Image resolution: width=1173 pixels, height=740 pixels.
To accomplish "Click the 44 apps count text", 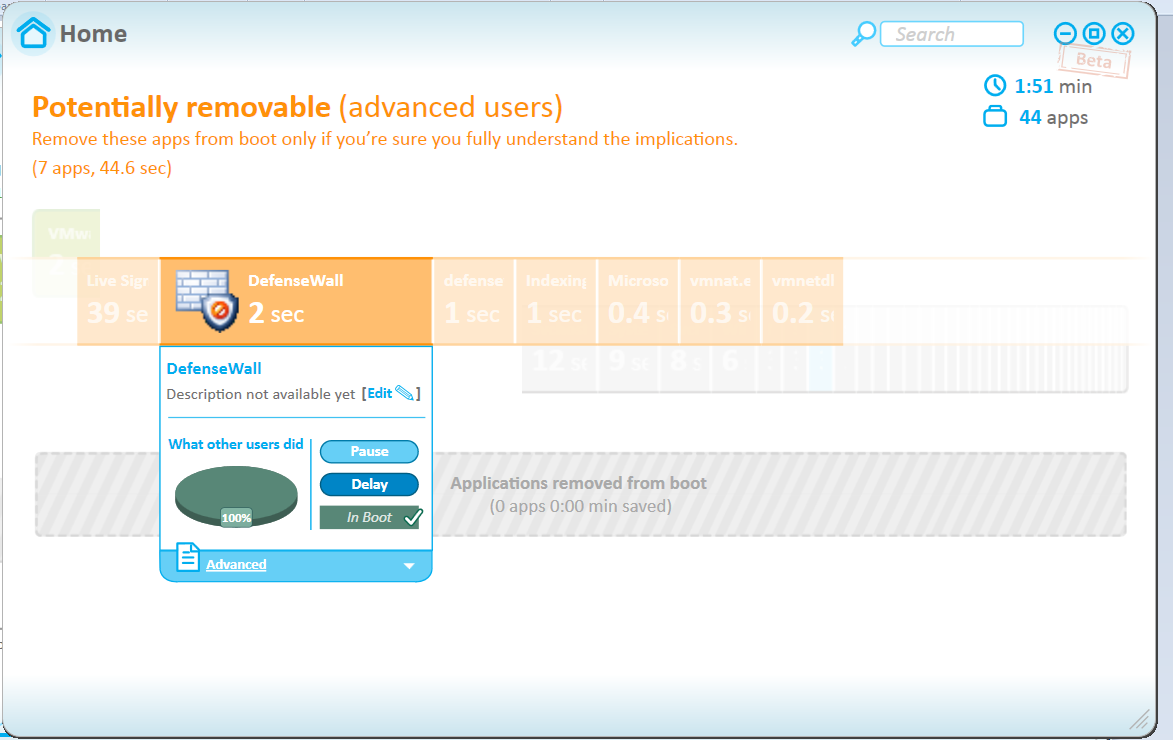I will point(1053,117).
